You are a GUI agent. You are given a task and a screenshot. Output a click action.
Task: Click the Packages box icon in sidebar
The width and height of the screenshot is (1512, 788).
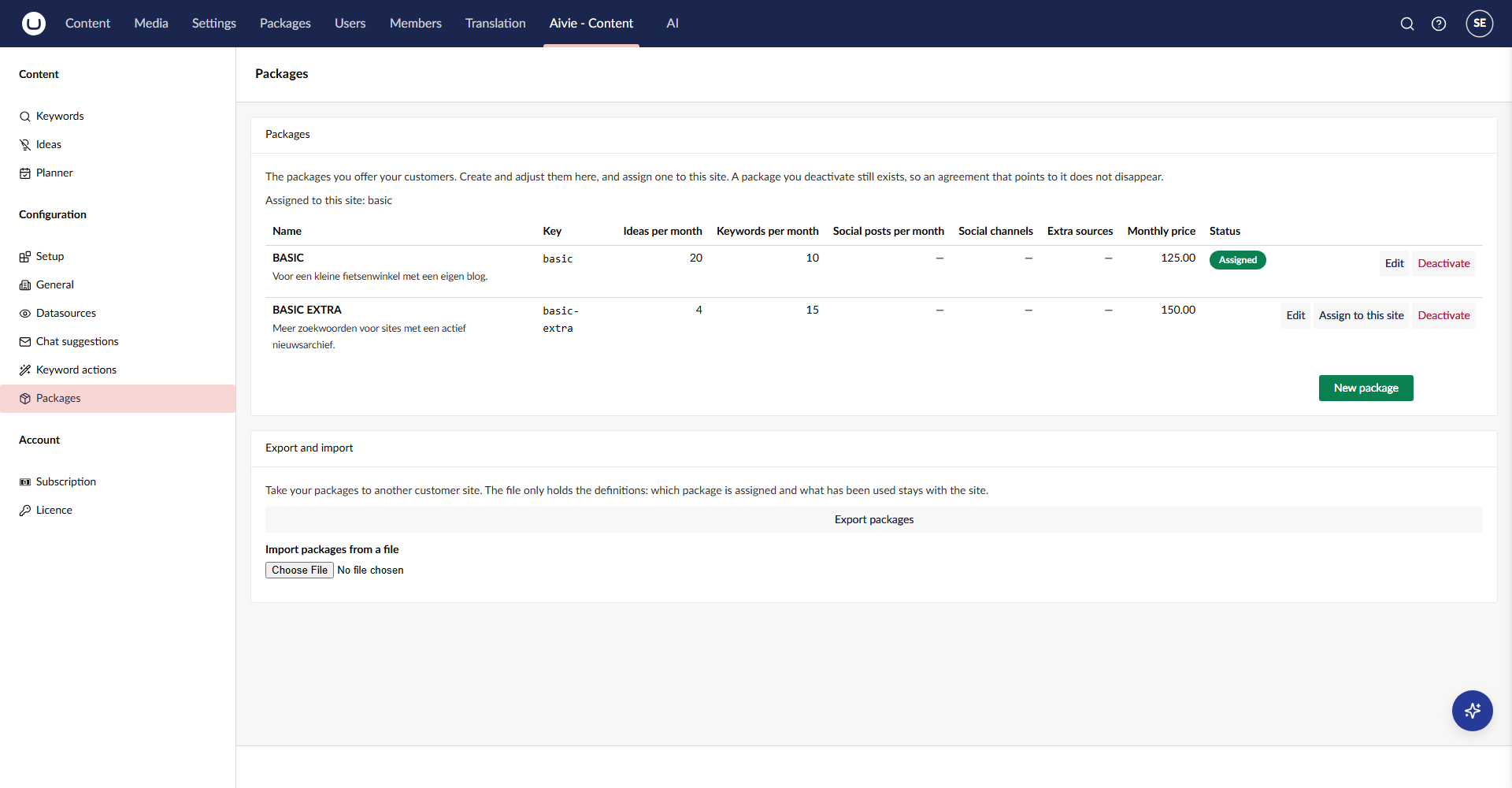(25, 399)
